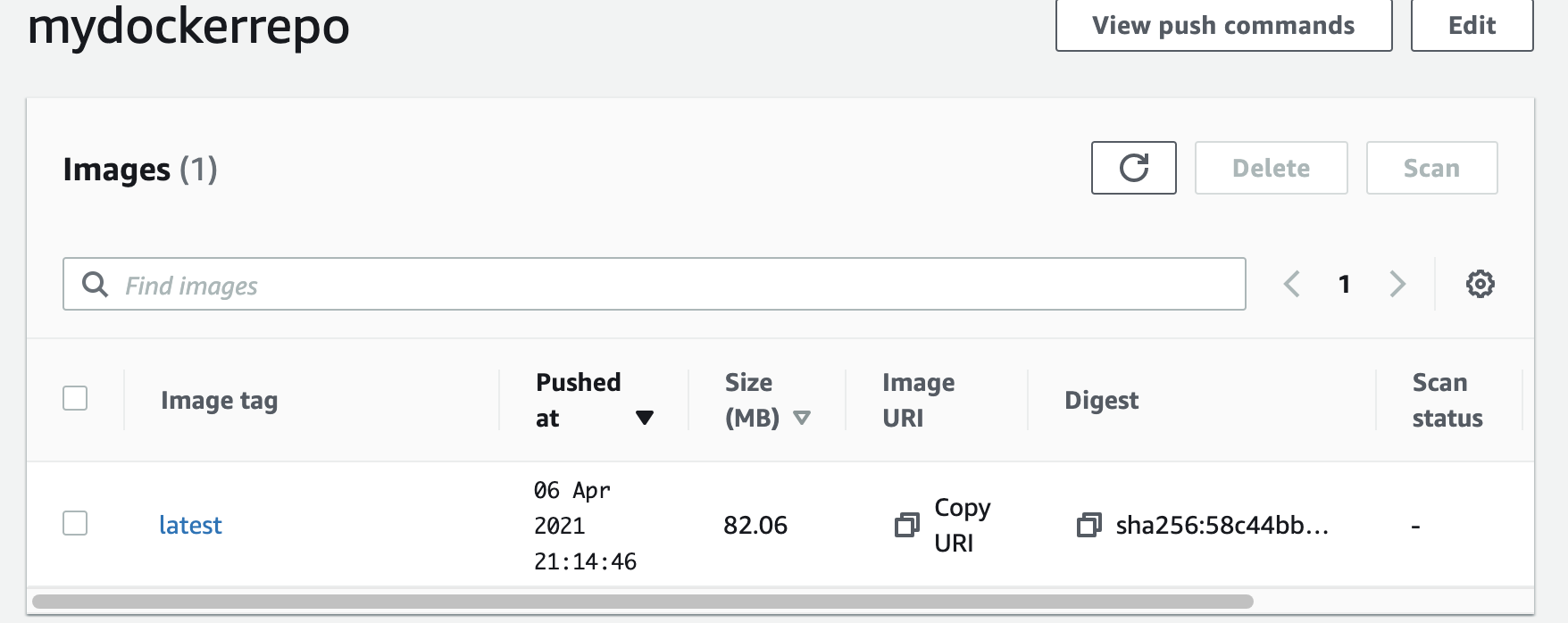Sort by Size (MB) arrow
Viewport: 1568px width, 623px height.
click(x=801, y=418)
